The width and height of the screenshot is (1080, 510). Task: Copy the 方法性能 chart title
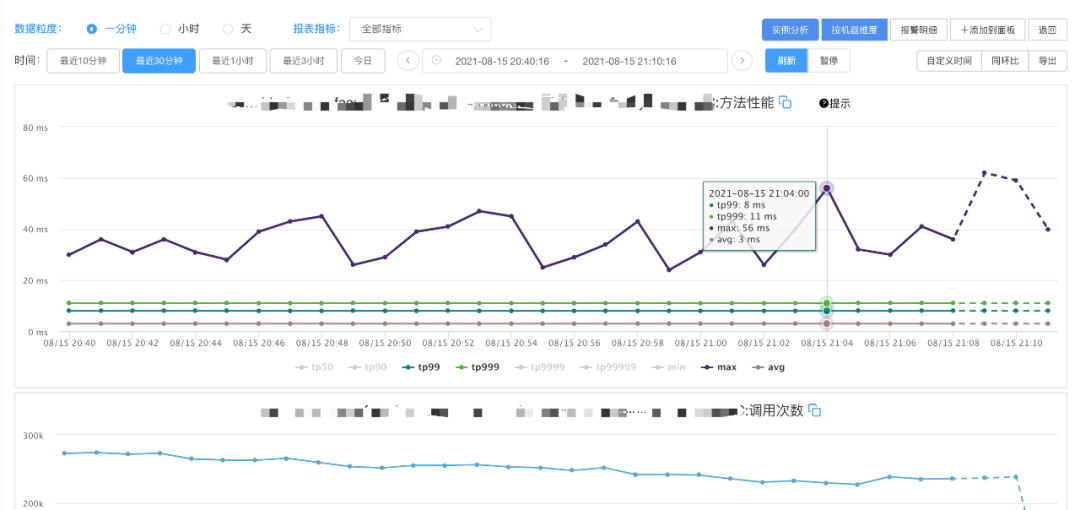coord(785,103)
